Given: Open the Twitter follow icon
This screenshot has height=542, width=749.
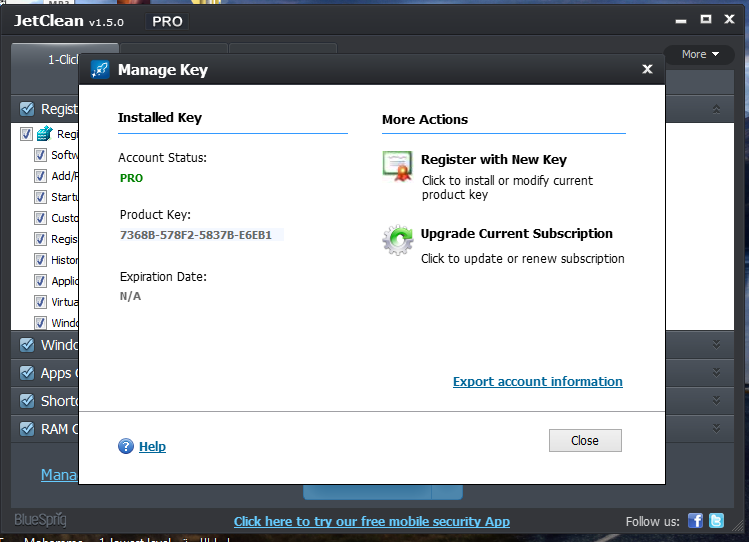Looking at the screenshot, I should click(717, 521).
